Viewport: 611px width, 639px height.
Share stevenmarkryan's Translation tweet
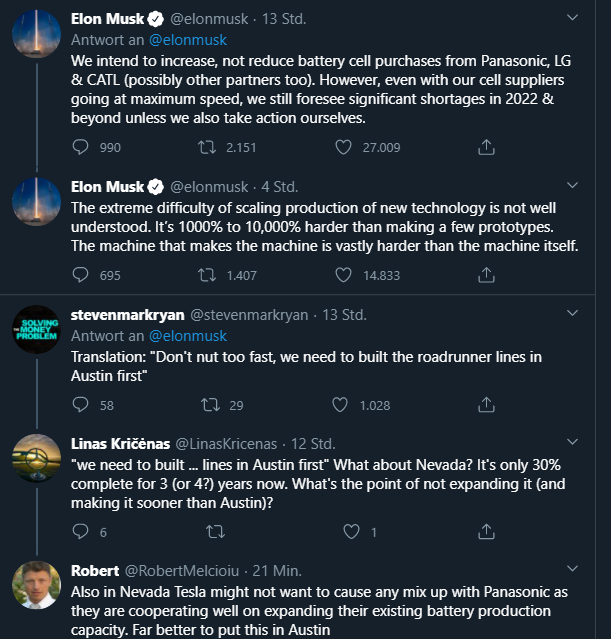[486, 405]
